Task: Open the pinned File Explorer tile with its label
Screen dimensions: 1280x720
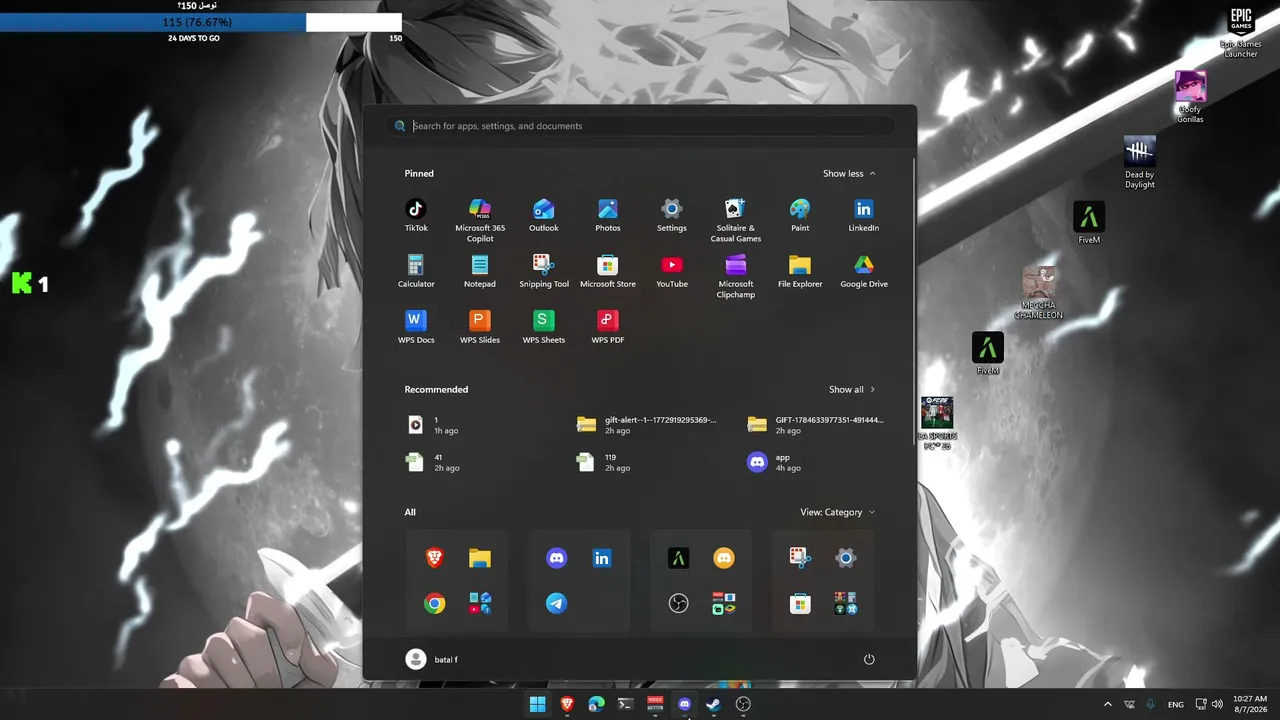Action: (800, 271)
